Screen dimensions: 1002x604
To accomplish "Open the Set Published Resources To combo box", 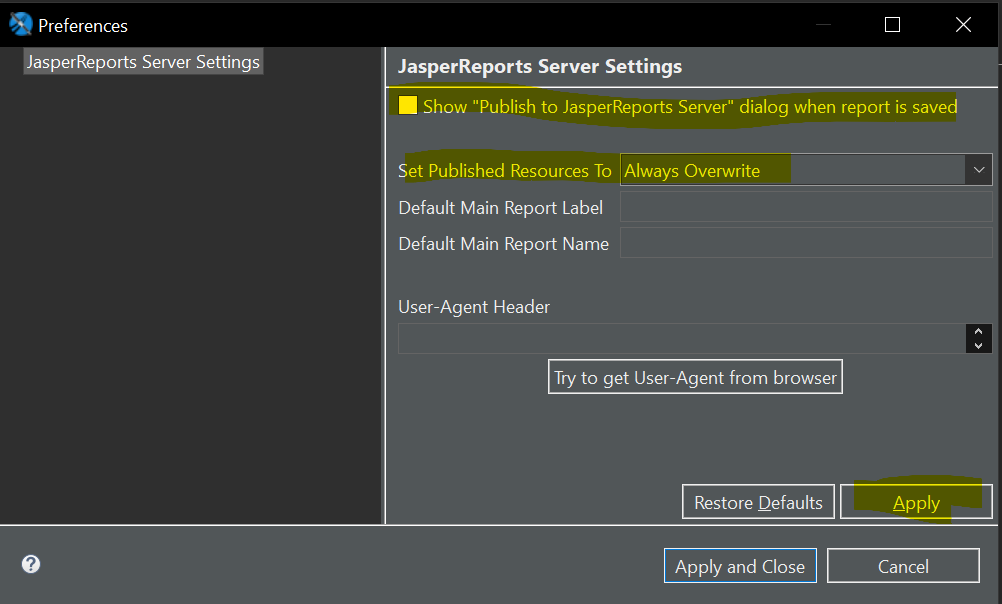I will (795, 170).
